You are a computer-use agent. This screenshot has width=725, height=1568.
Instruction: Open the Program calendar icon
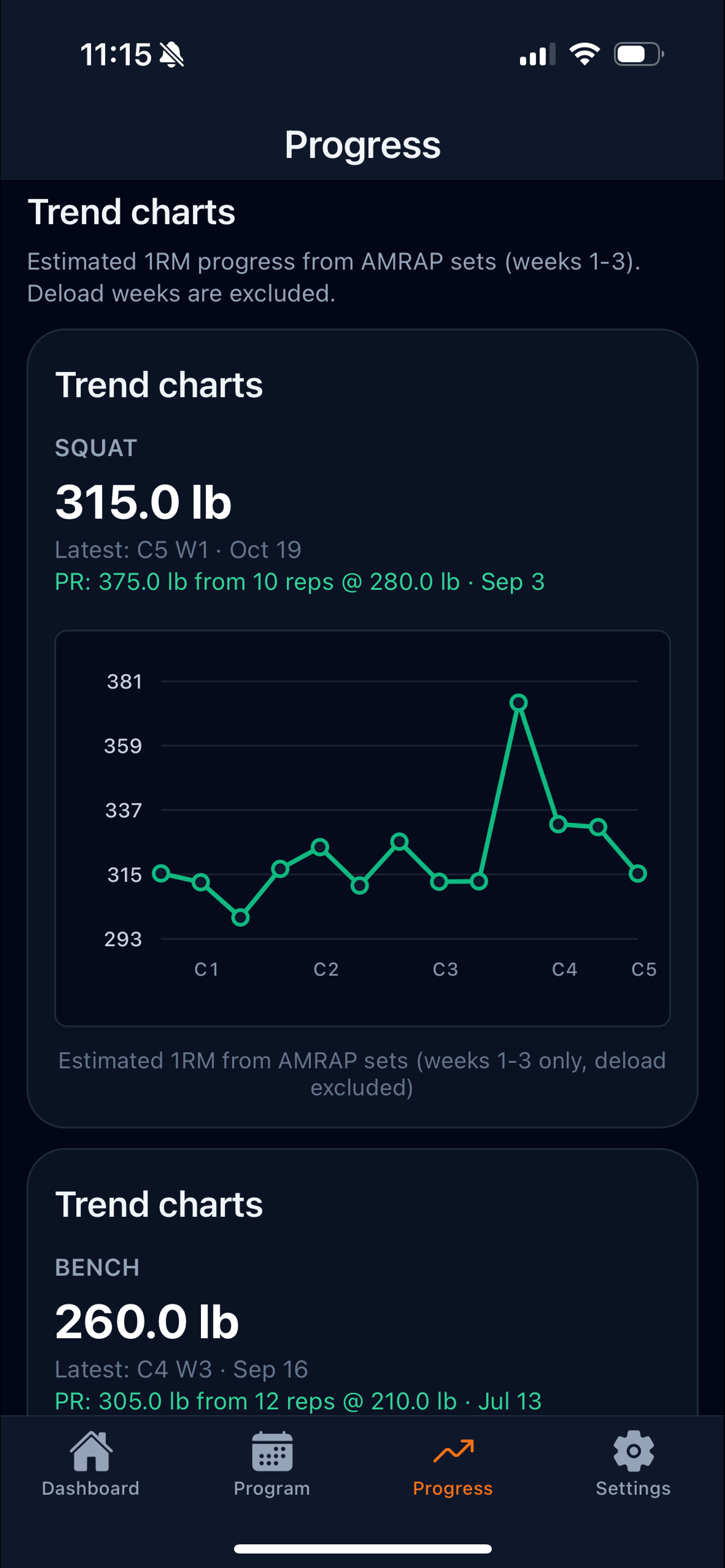tap(272, 1451)
